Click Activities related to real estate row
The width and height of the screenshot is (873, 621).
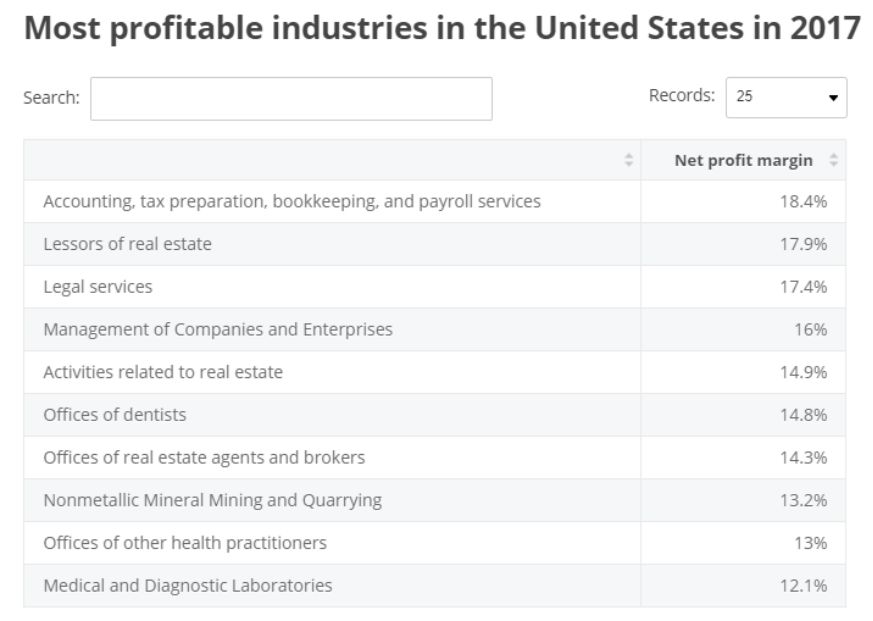click(x=163, y=372)
